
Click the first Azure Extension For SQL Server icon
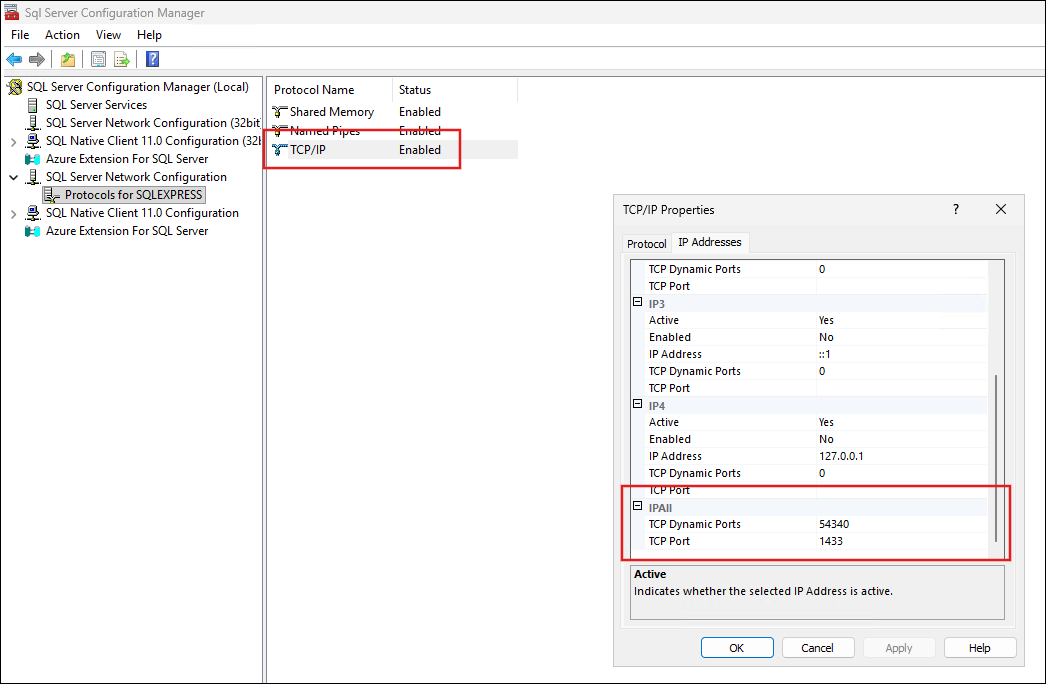point(32,159)
